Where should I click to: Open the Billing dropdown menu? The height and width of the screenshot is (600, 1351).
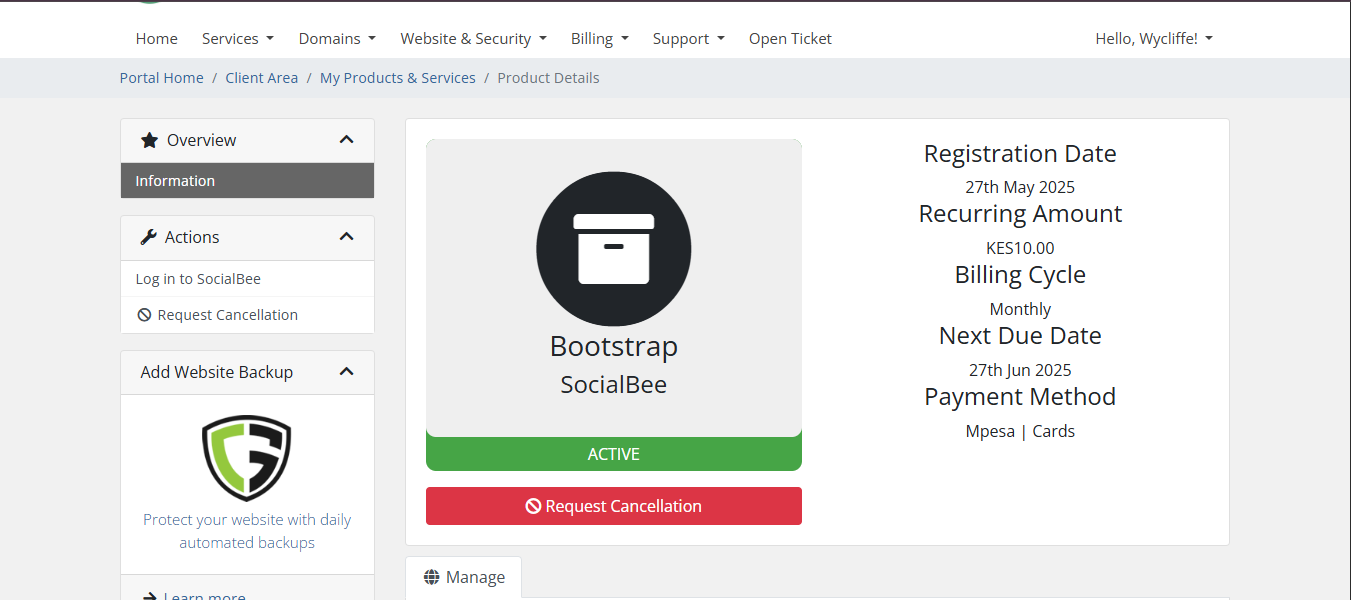coord(600,38)
